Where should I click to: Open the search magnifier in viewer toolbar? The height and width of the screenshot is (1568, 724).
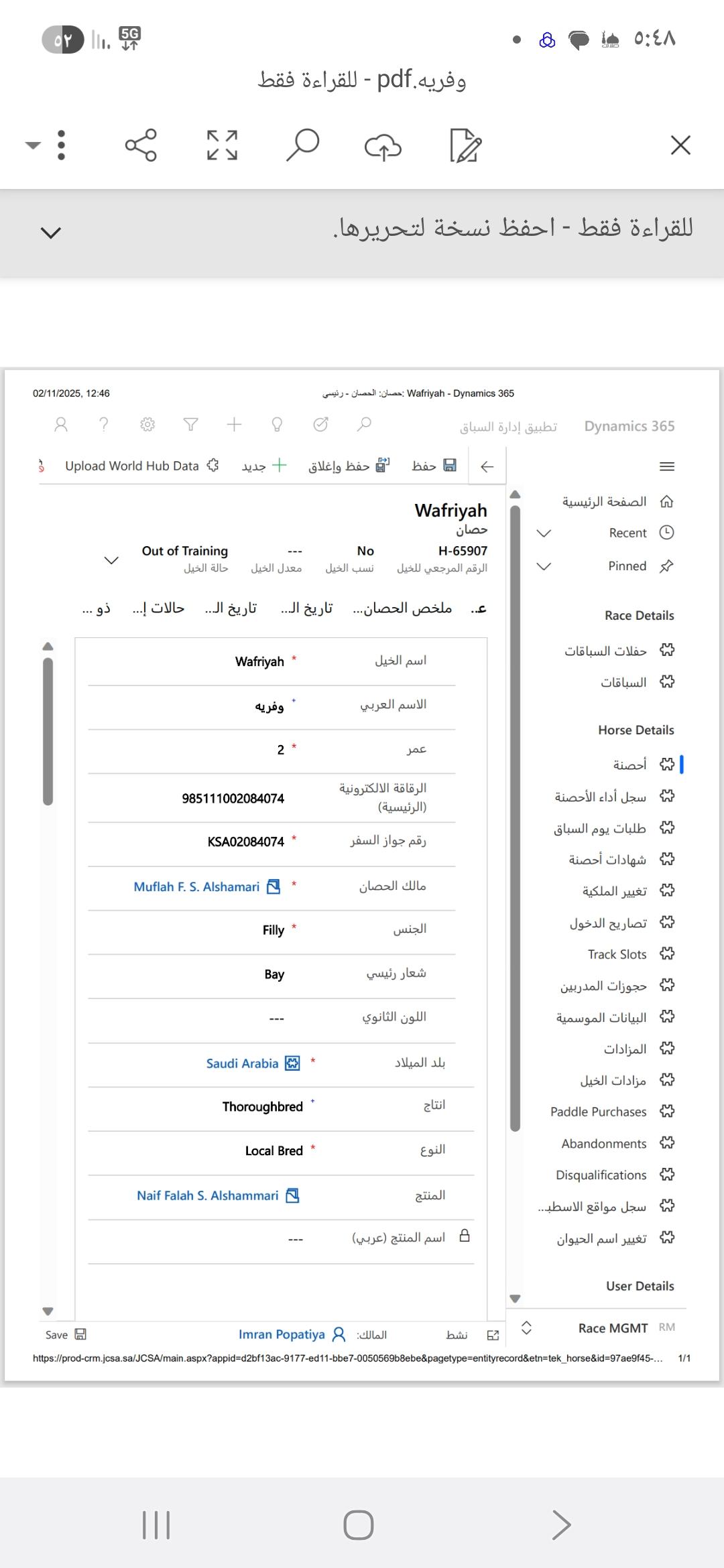click(302, 145)
